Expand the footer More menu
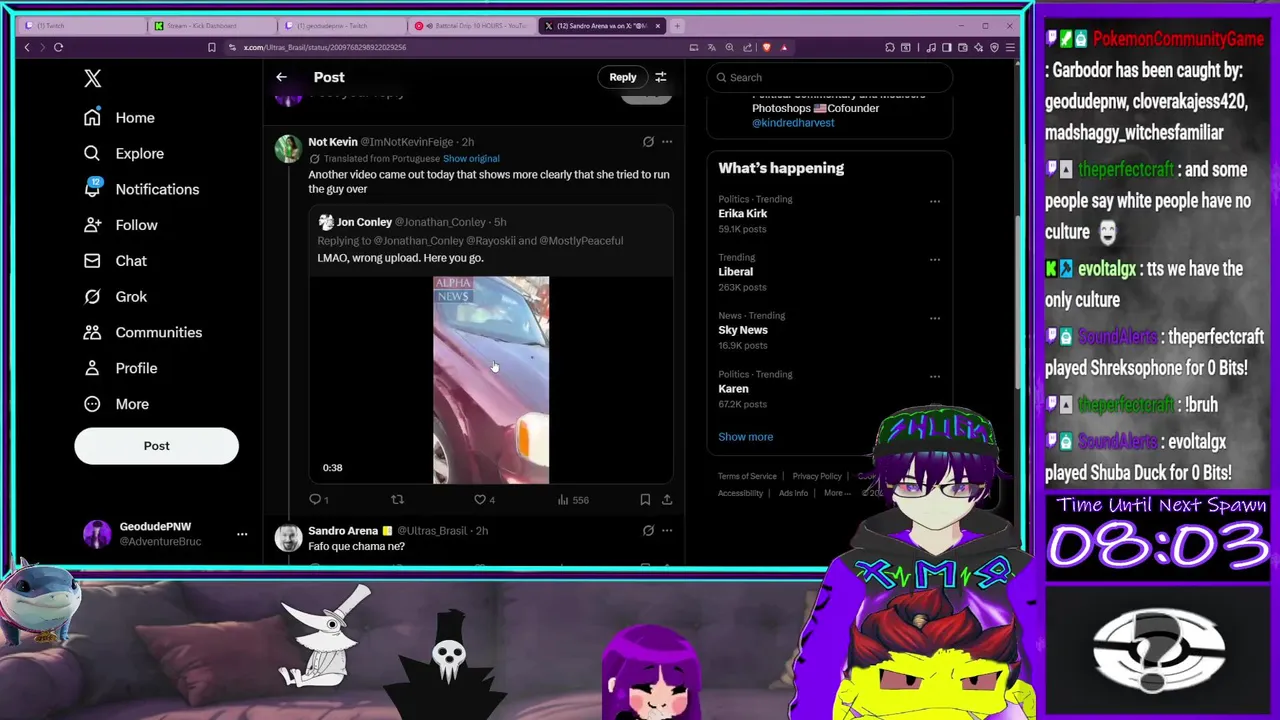1280x720 pixels. click(836, 493)
